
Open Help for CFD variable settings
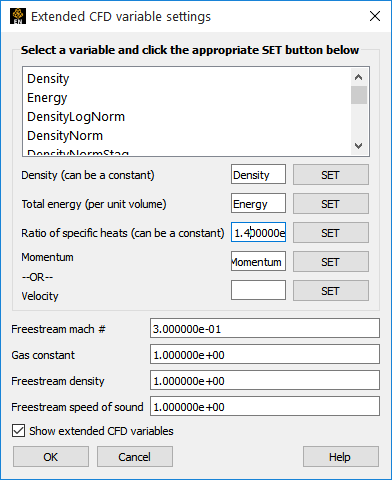point(341,457)
